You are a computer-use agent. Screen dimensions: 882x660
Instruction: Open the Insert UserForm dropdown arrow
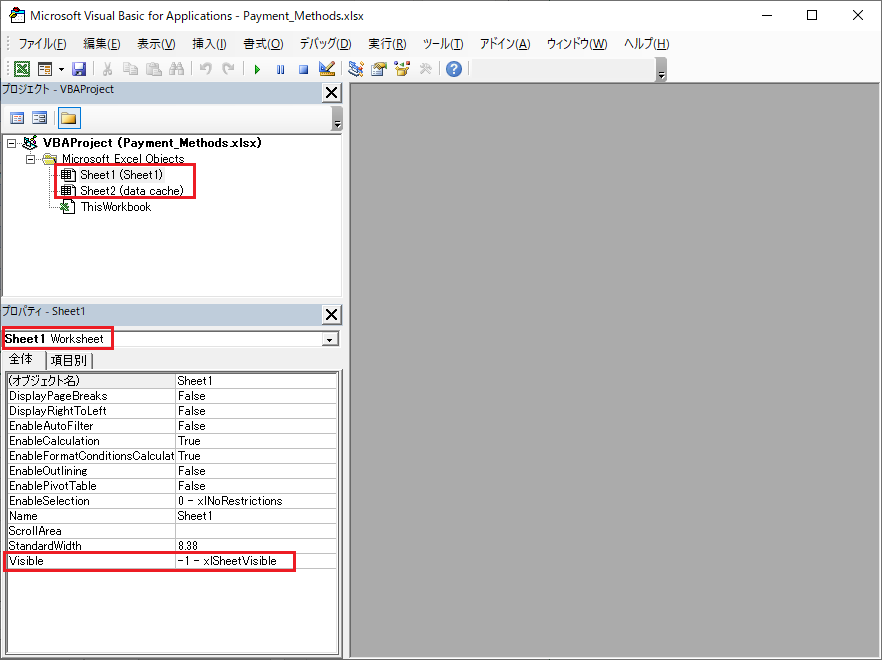(61, 69)
